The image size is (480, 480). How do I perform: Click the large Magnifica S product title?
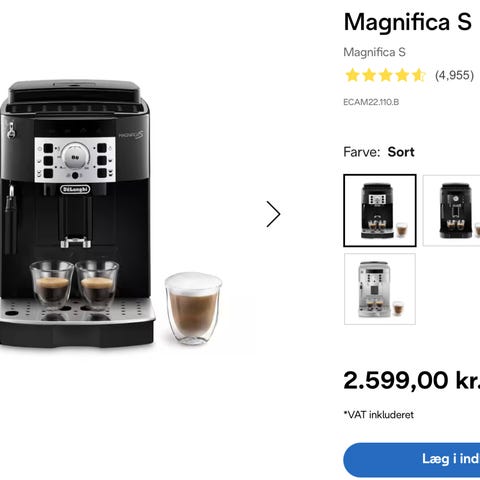(407, 22)
